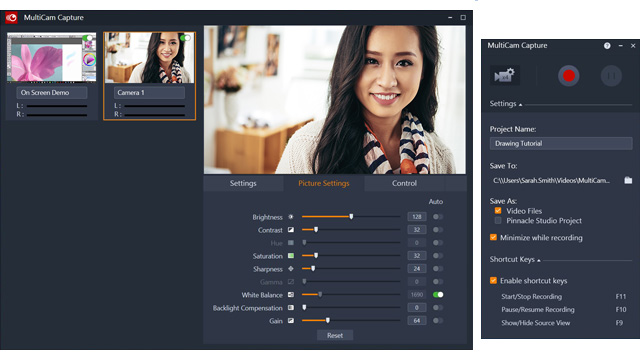Click the Gain slider handle
This screenshot has height=360, width=640.
pos(328,321)
